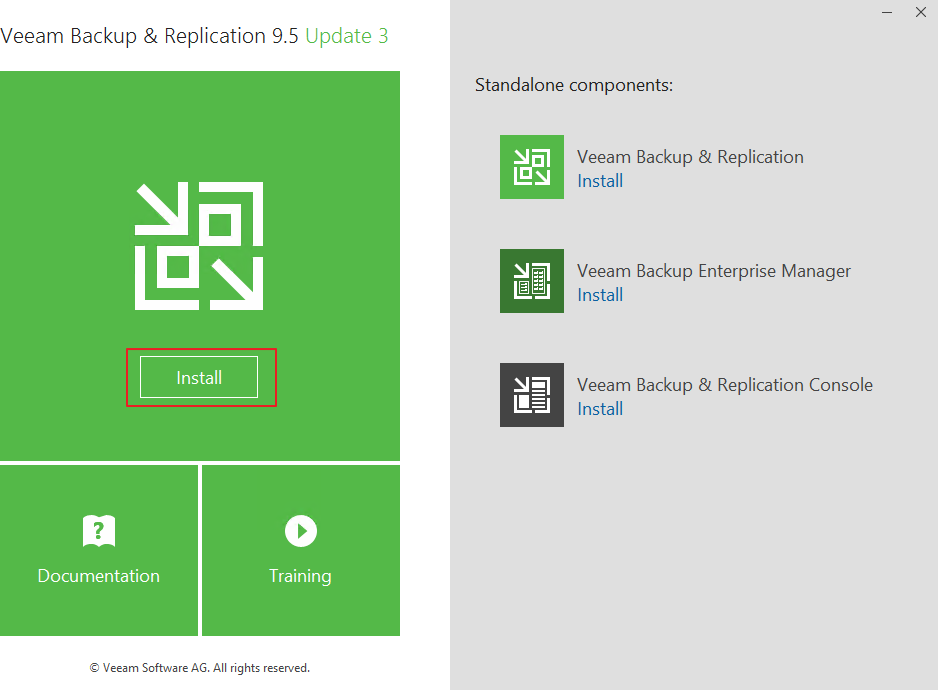Click the Veeam Backup & Replication Console title

tap(725, 385)
